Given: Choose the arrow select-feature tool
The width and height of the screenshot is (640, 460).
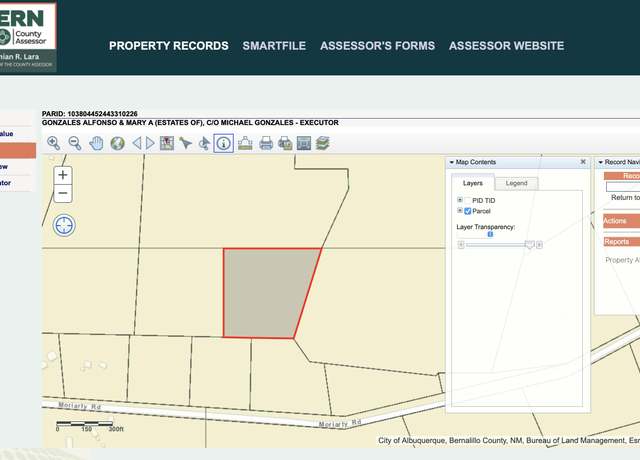Looking at the screenshot, I should point(185,143).
